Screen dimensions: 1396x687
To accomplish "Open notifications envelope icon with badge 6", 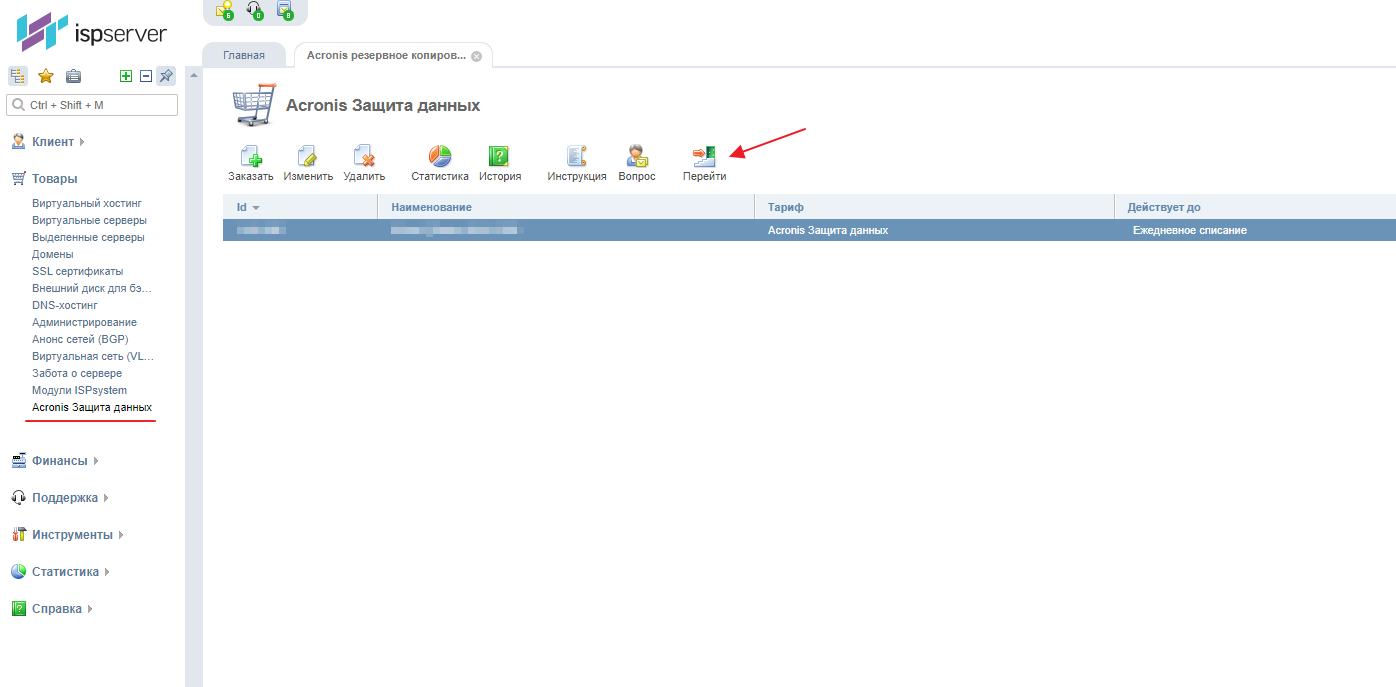I will [x=225, y=11].
